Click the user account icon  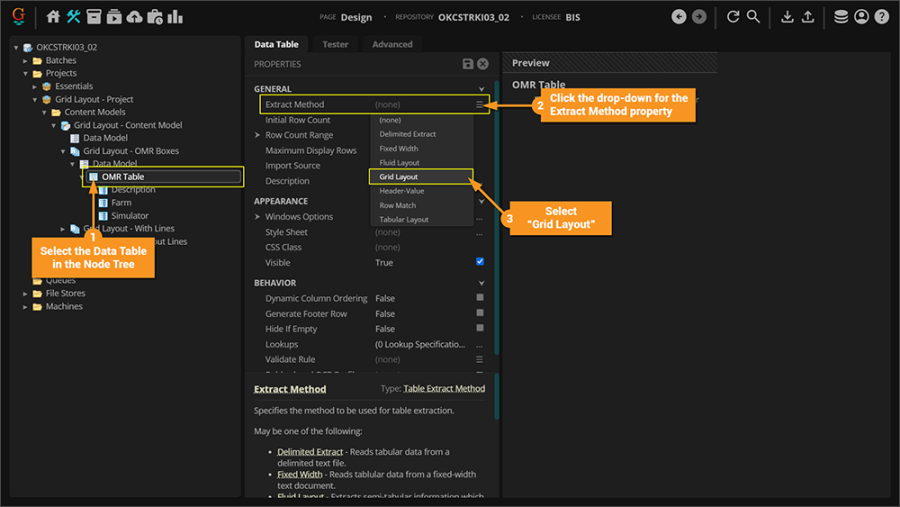(862, 17)
